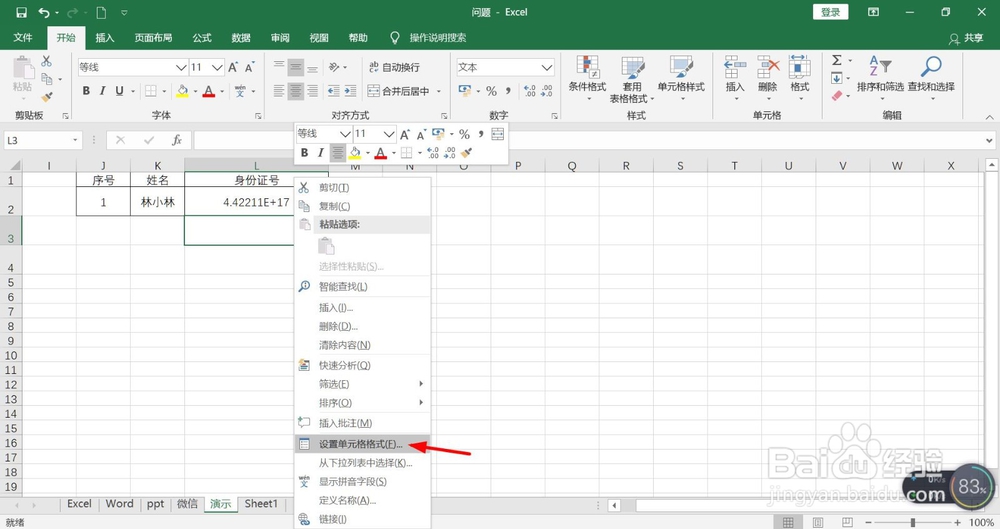1000x529 pixels.
Task: Click ribbon percent style icon
Action: [491, 91]
